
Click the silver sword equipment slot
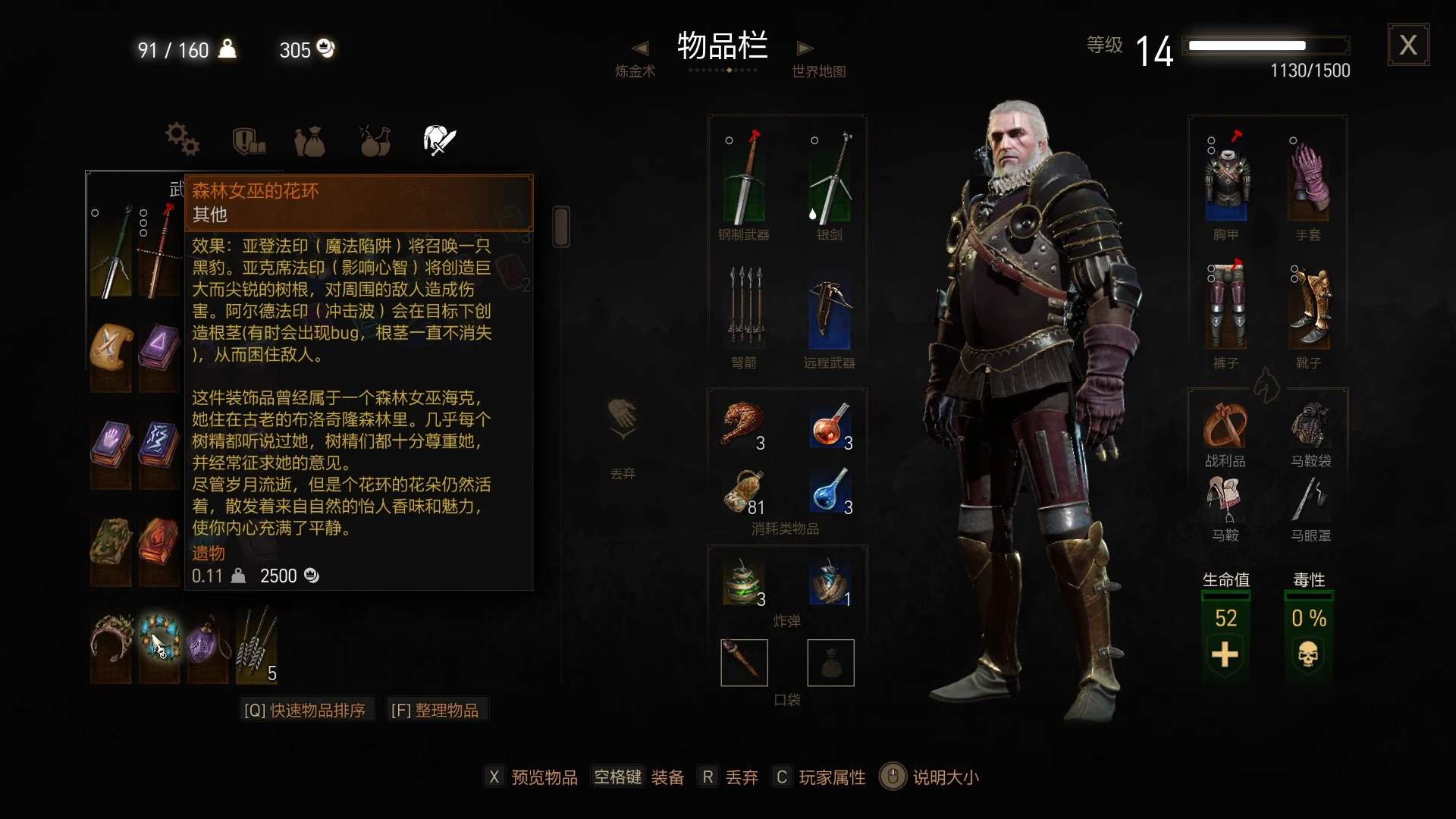830,178
